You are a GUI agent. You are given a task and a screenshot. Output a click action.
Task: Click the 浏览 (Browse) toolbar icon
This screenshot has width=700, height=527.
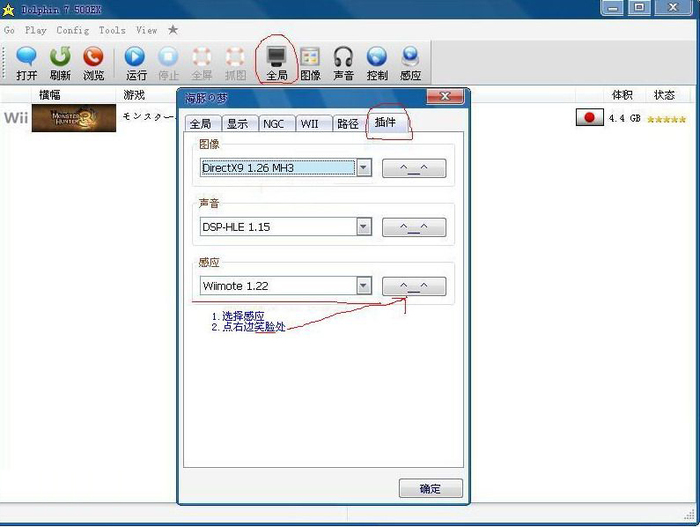click(93, 63)
